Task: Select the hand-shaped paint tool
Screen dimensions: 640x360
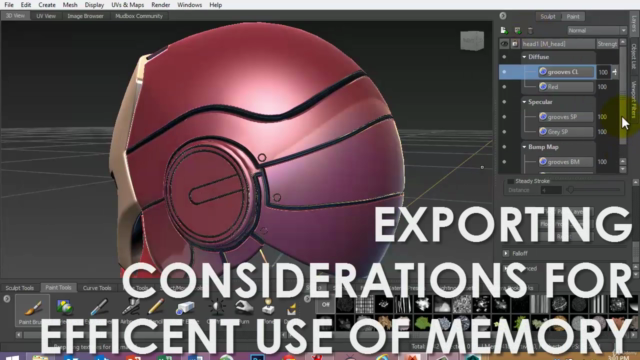Action: [244, 307]
